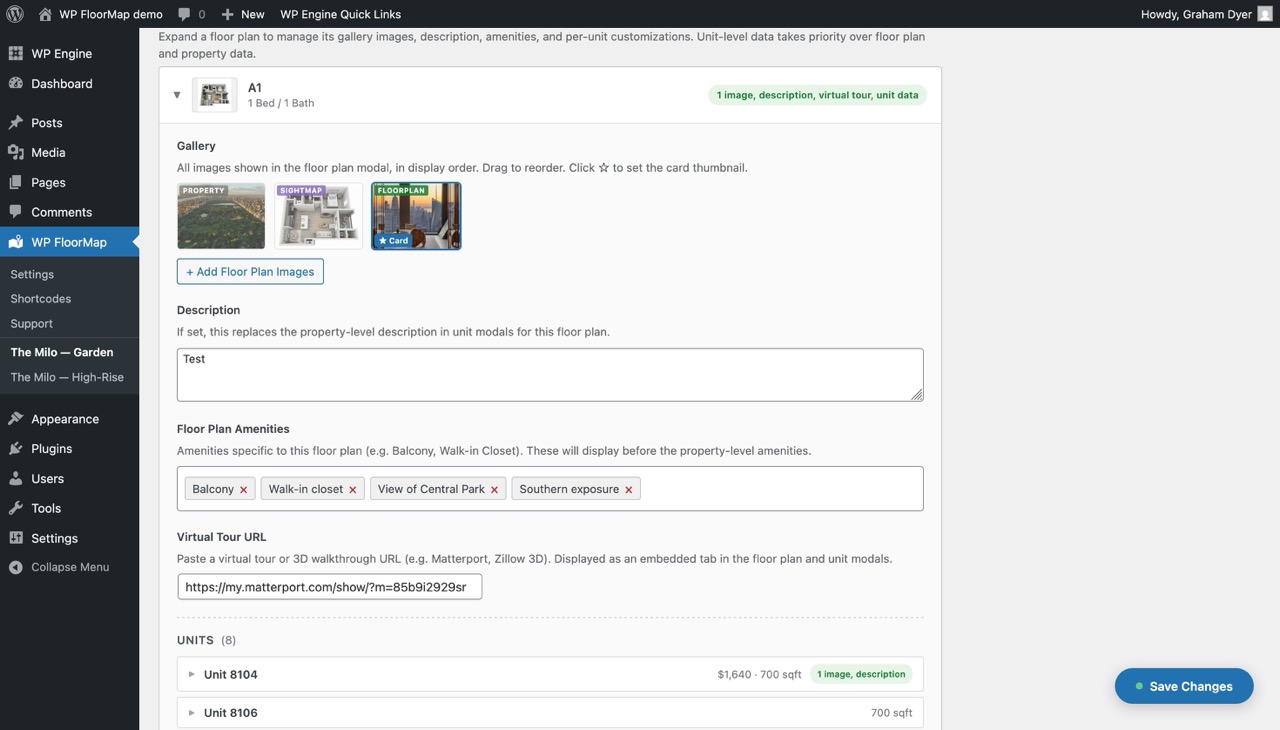Open the comments bubble icon in admin bar
This screenshot has width=1280, height=730.
(x=184, y=14)
